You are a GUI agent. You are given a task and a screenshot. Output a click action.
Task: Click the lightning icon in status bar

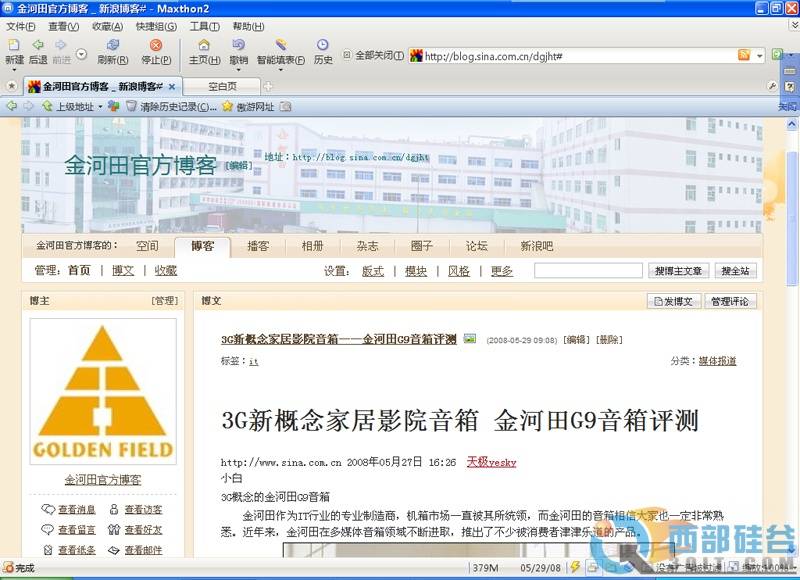pyautogui.click(x=575, y=567)
